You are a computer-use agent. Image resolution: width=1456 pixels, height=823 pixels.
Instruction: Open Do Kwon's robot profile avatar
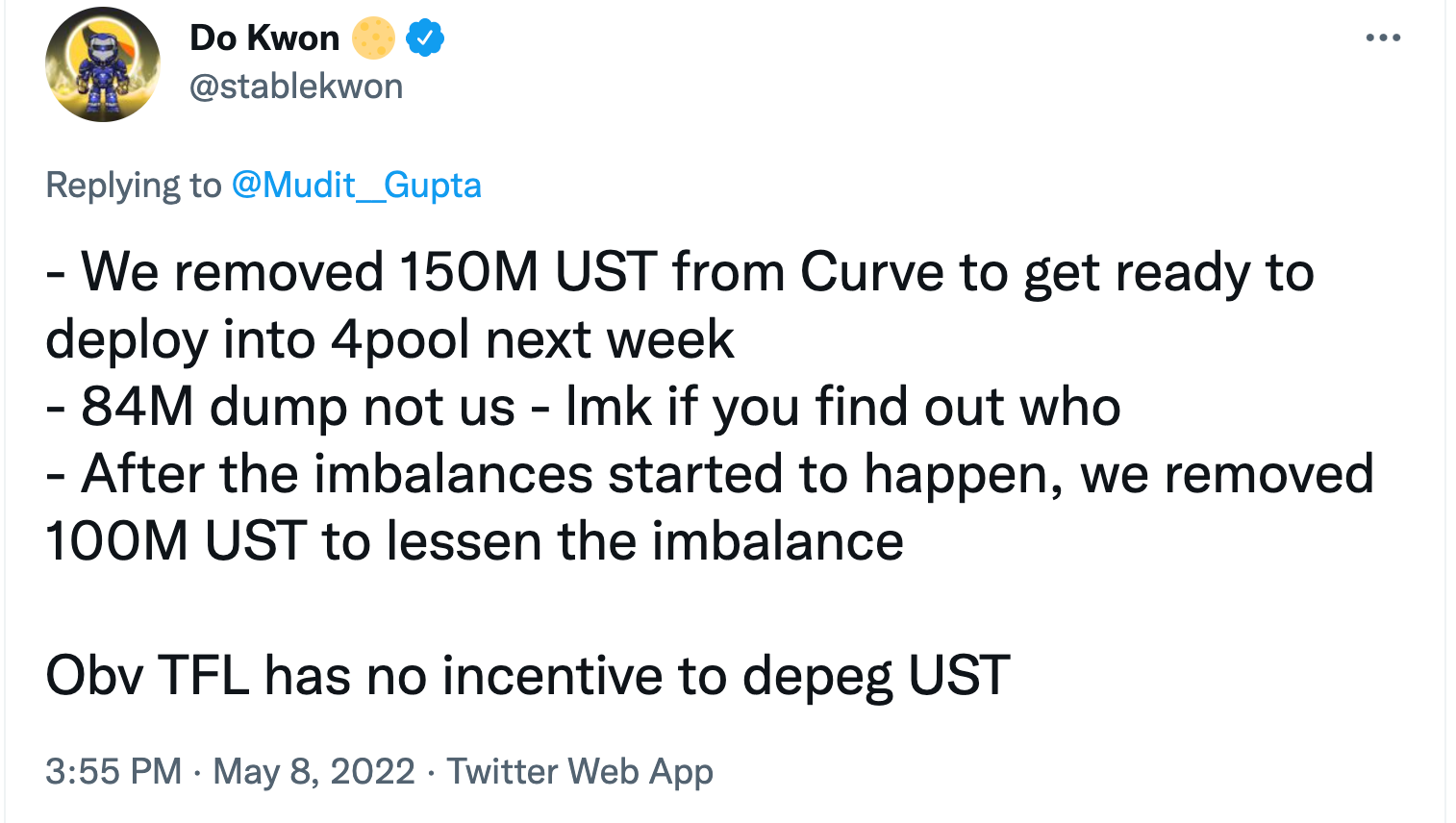[x=103, y=64]
